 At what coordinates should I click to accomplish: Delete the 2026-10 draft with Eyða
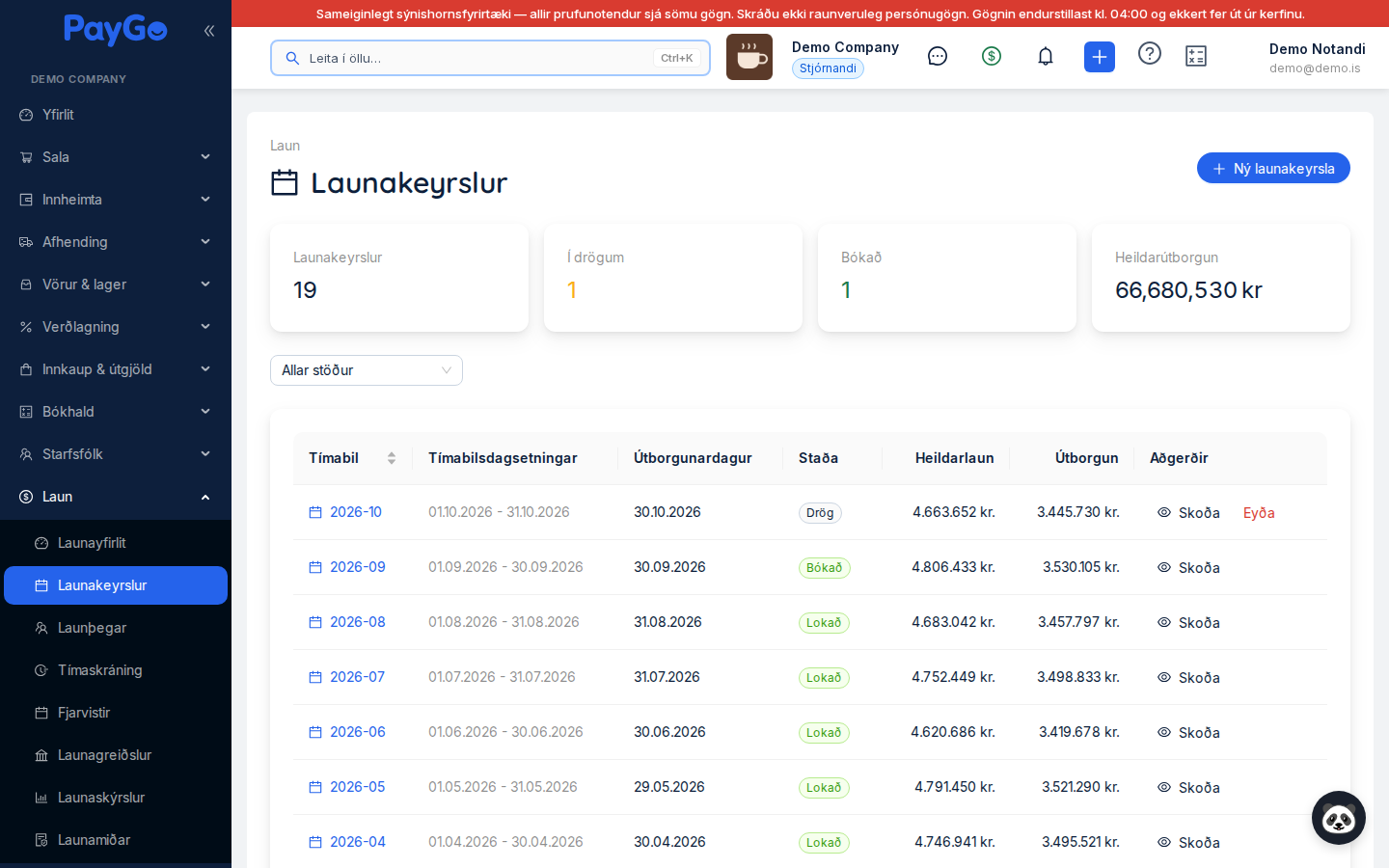point(1259,512)
